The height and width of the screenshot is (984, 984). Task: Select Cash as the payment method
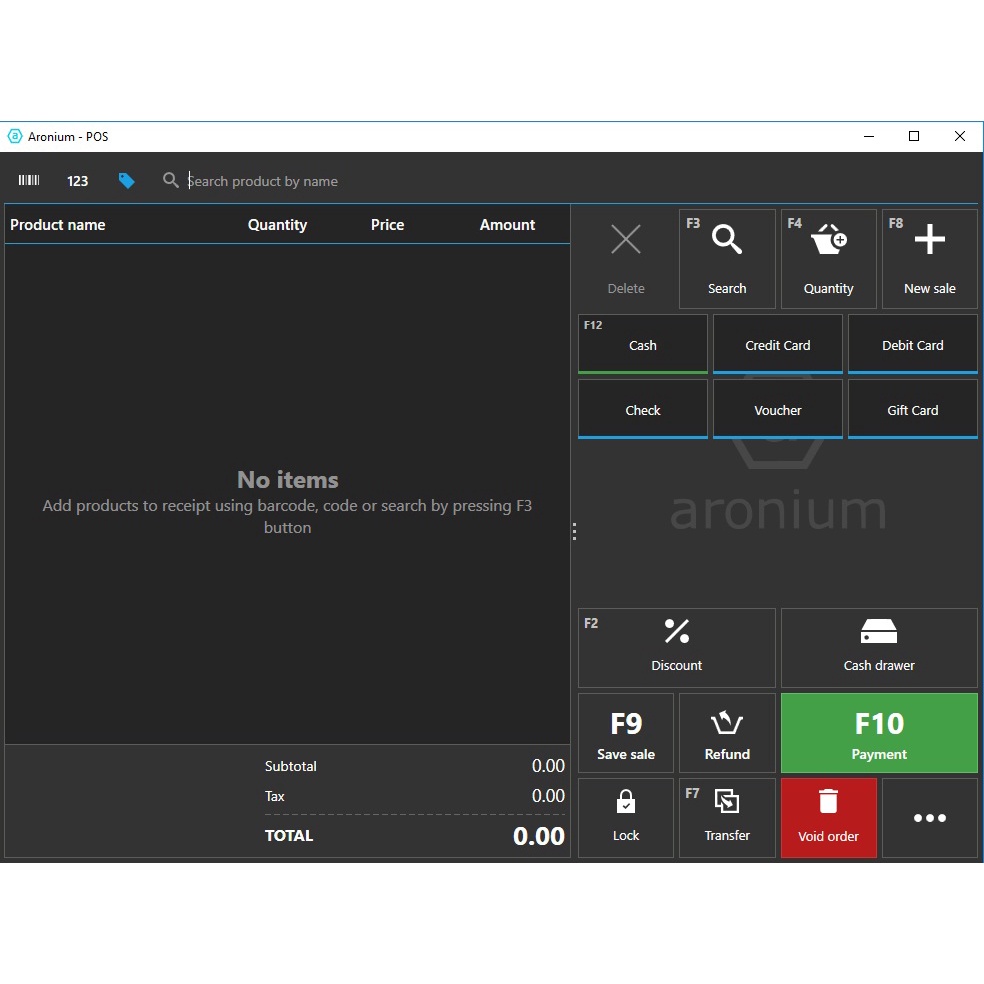click(x=642, y=344)
